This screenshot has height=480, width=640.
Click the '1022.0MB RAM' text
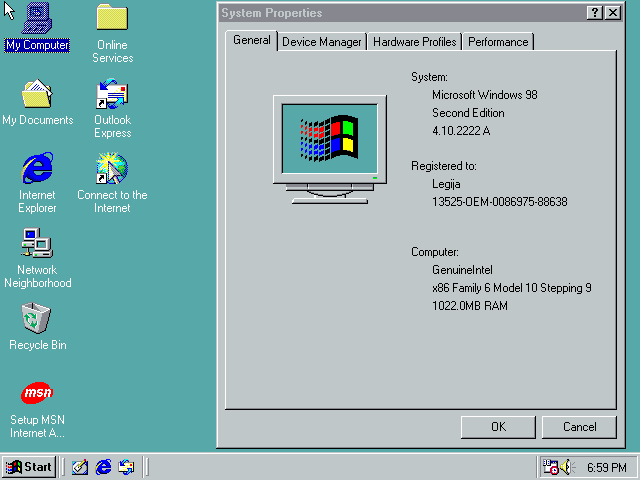(470, 306)
